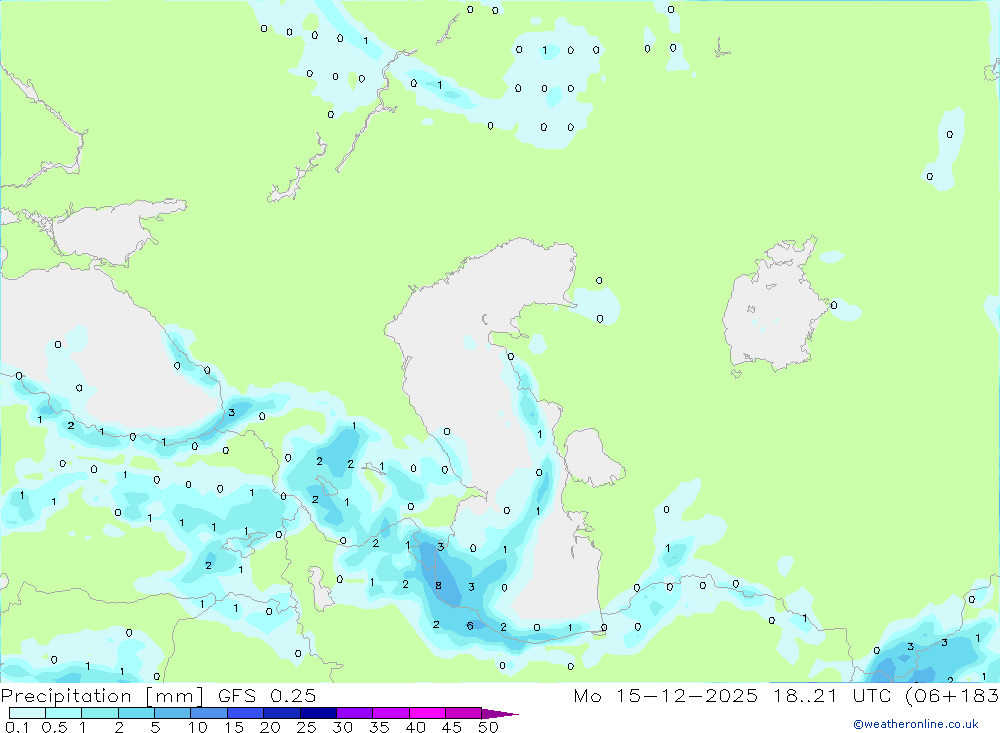Click the legend scale label "30"
This screenshot has height=733, width=1000.
(x=342, y=727)
